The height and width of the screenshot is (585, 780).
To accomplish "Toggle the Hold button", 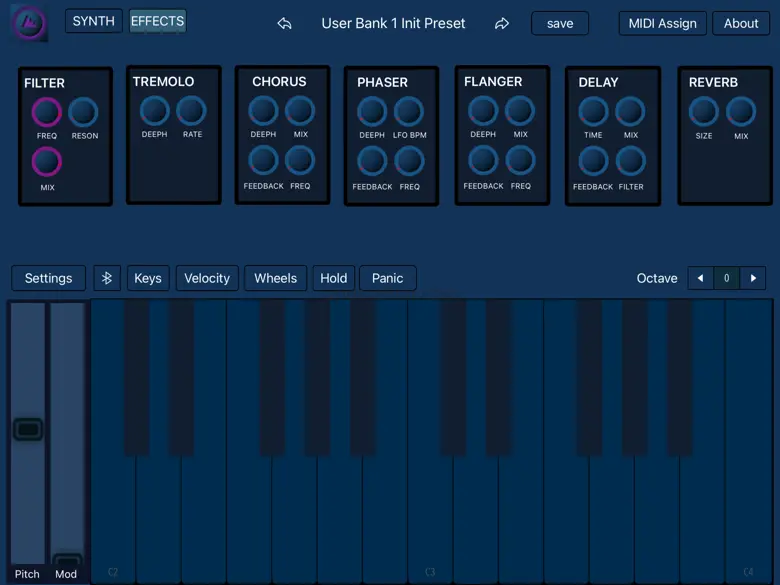I will point(333,278).
